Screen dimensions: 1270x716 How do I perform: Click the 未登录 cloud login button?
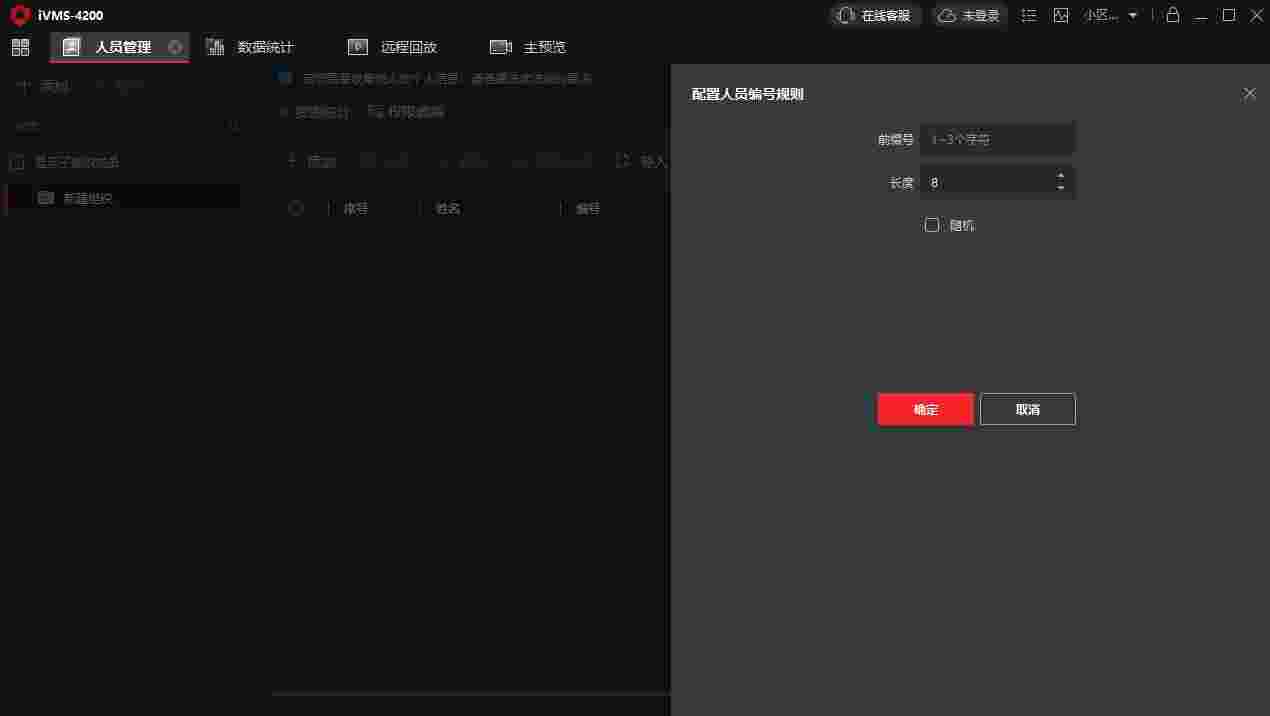pyautogui.click(x=969, y=15)
